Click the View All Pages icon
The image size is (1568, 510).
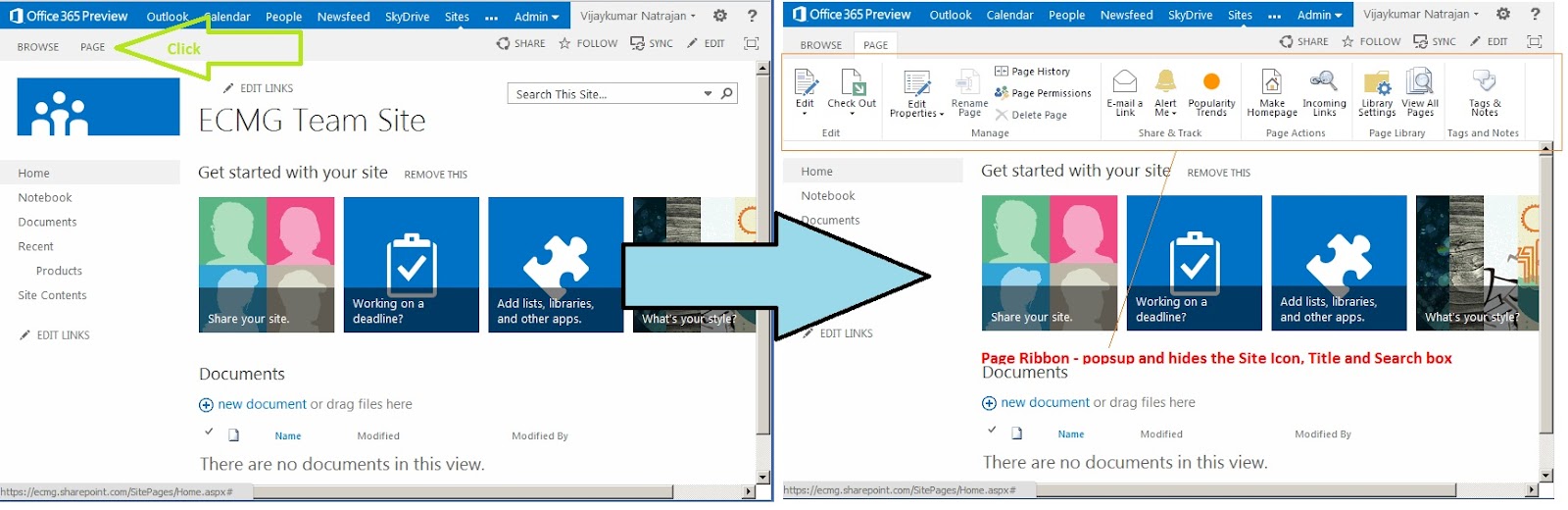[x=1419, y=81]
